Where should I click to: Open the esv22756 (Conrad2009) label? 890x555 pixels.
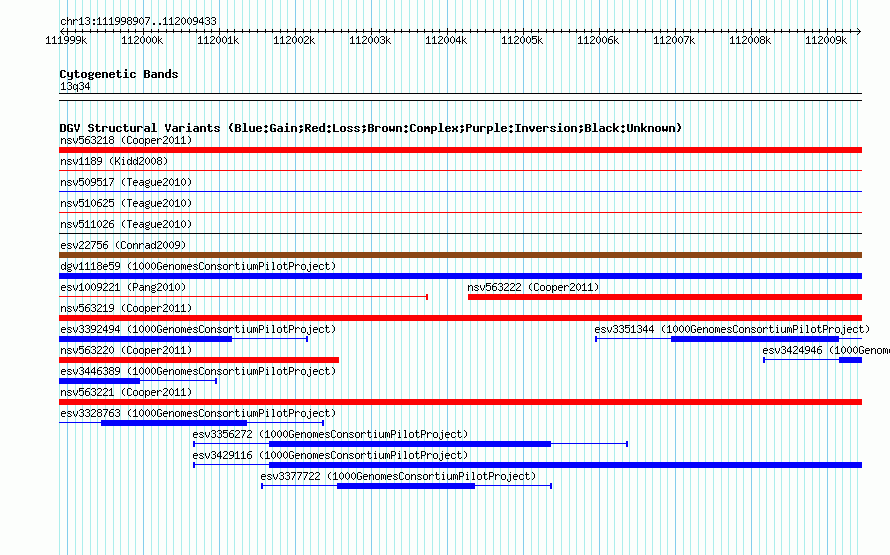click(123, 246)
